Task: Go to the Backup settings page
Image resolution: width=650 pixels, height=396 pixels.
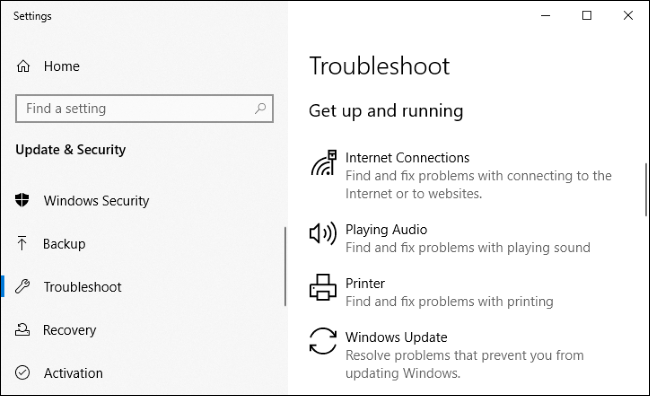Action: (x=64, y=244)
